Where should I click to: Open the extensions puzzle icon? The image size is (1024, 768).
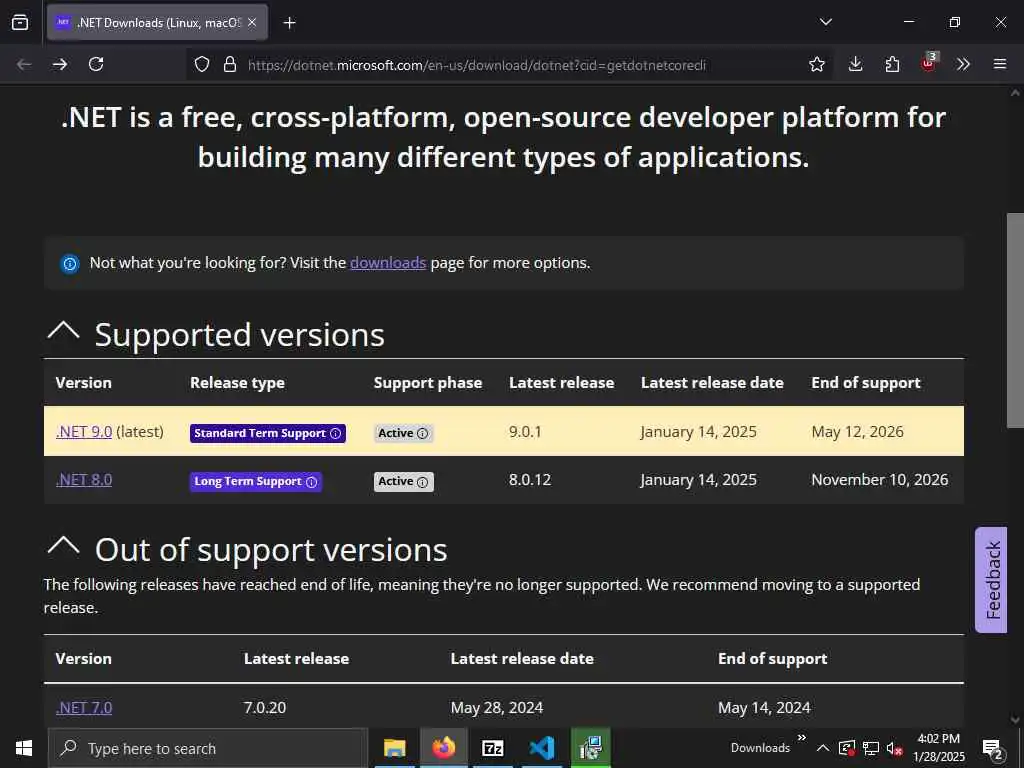pyautogui.click(x=892, y=64)
